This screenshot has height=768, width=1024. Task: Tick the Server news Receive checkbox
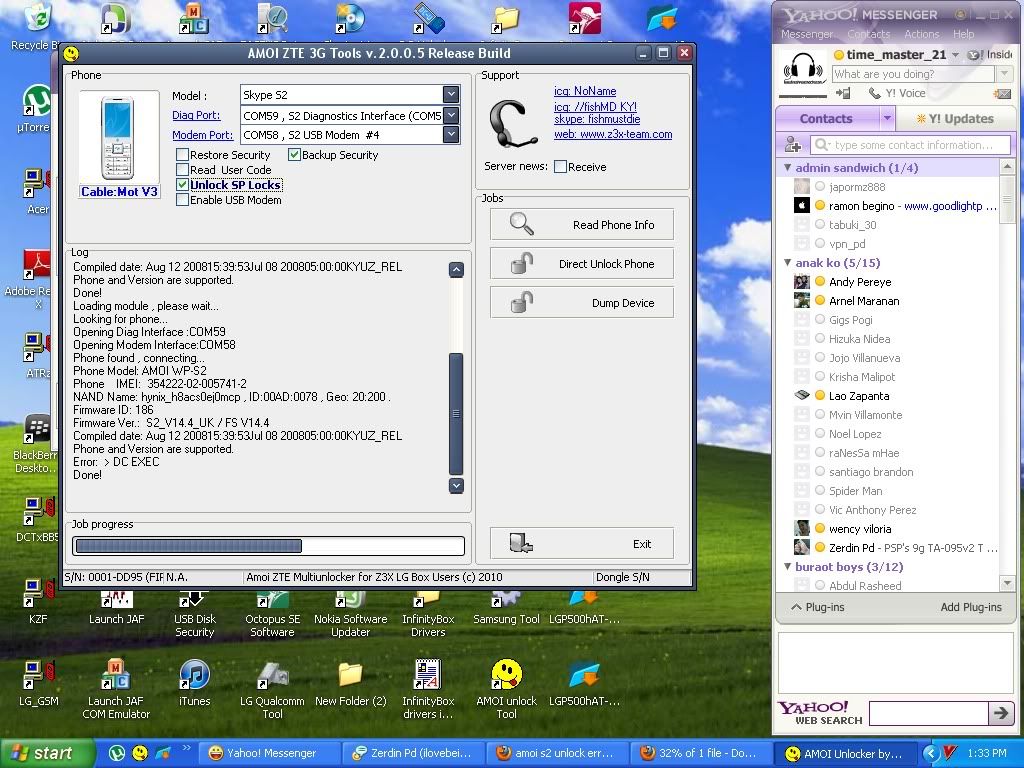pyautogui.click(x=560, y=167)
